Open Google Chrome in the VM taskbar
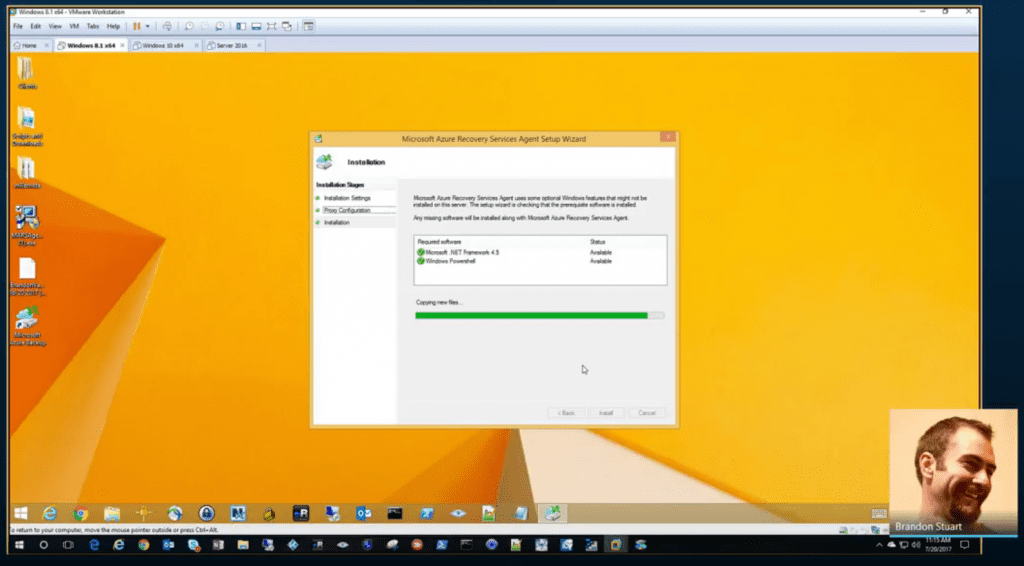This screenshot has height=566, width=1024. click(80, 513)
